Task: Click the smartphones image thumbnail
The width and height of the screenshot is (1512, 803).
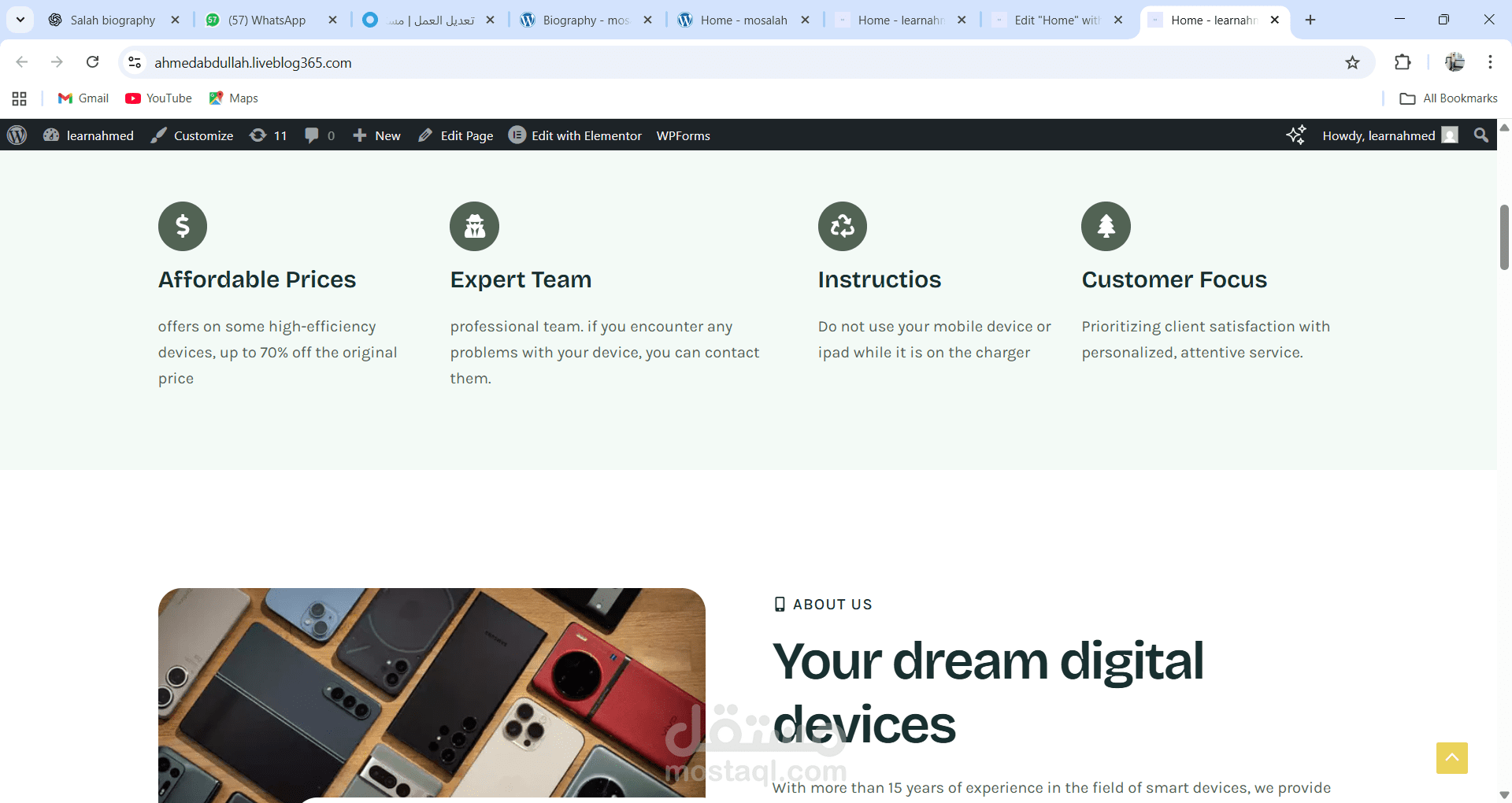Action: tap(432, 694)
